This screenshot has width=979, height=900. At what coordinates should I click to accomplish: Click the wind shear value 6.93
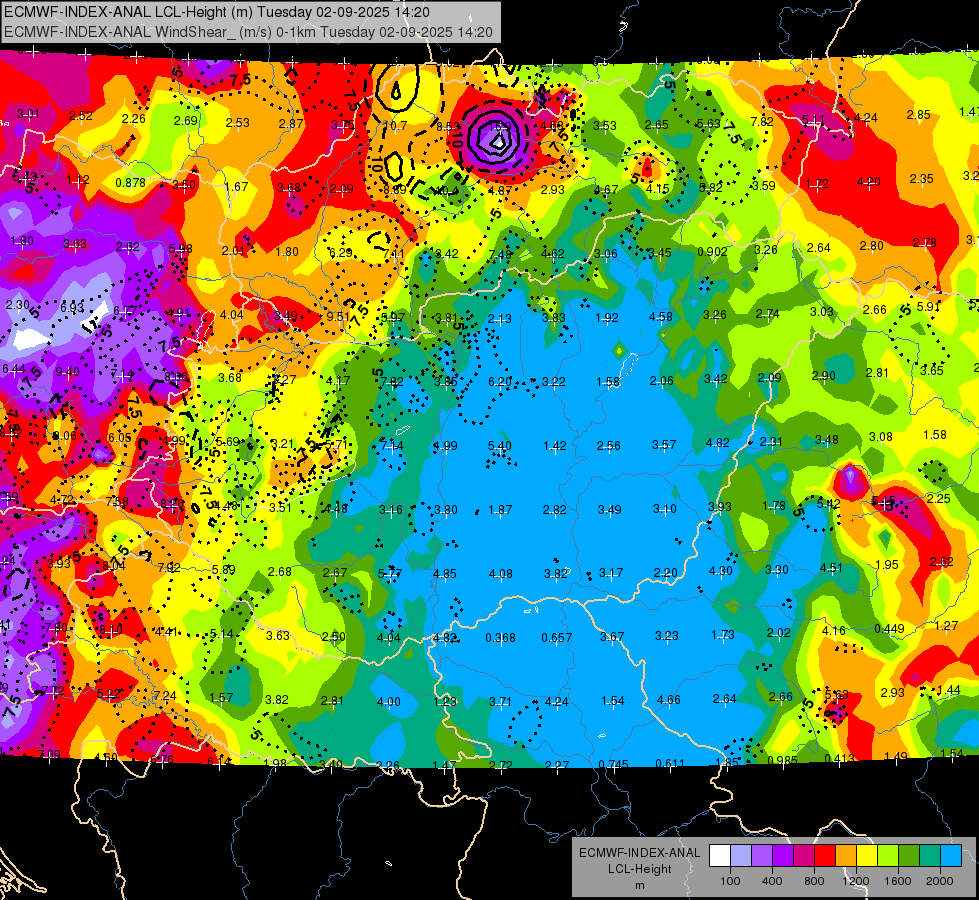[x=72, y=307]
